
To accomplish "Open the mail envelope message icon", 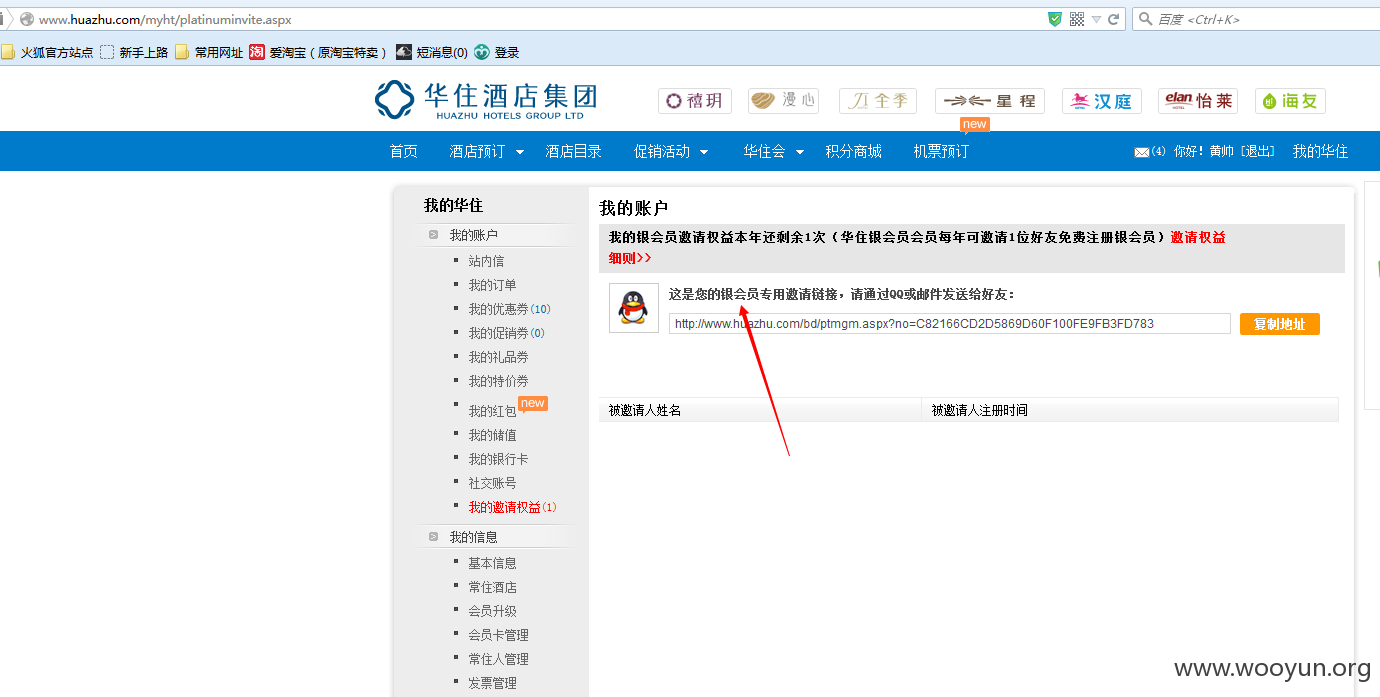I will (1141, 152).
